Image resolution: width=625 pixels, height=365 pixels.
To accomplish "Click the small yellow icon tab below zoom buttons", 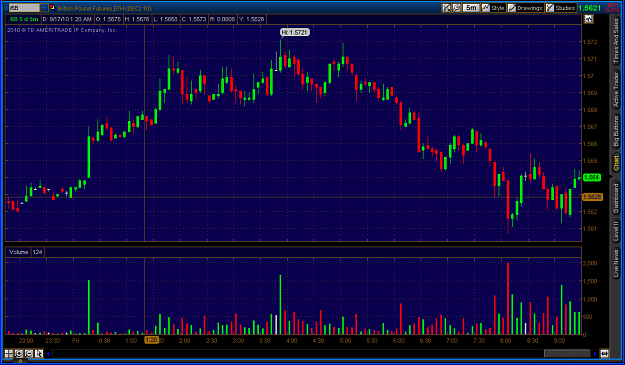I will pos(20,361).
